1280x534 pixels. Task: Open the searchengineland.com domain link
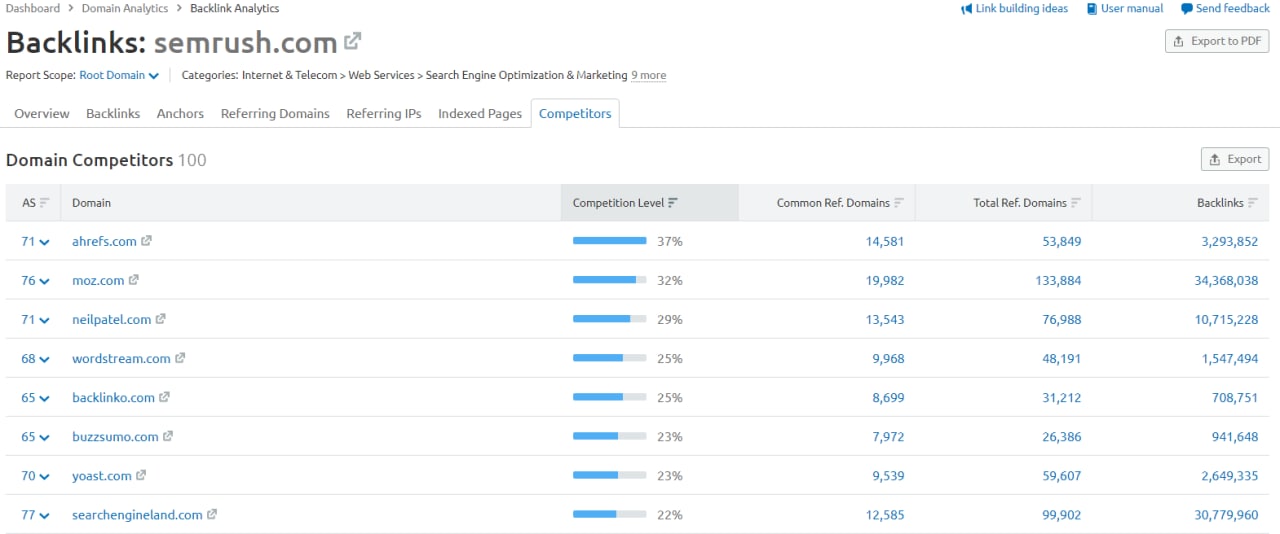click(137, 514)
